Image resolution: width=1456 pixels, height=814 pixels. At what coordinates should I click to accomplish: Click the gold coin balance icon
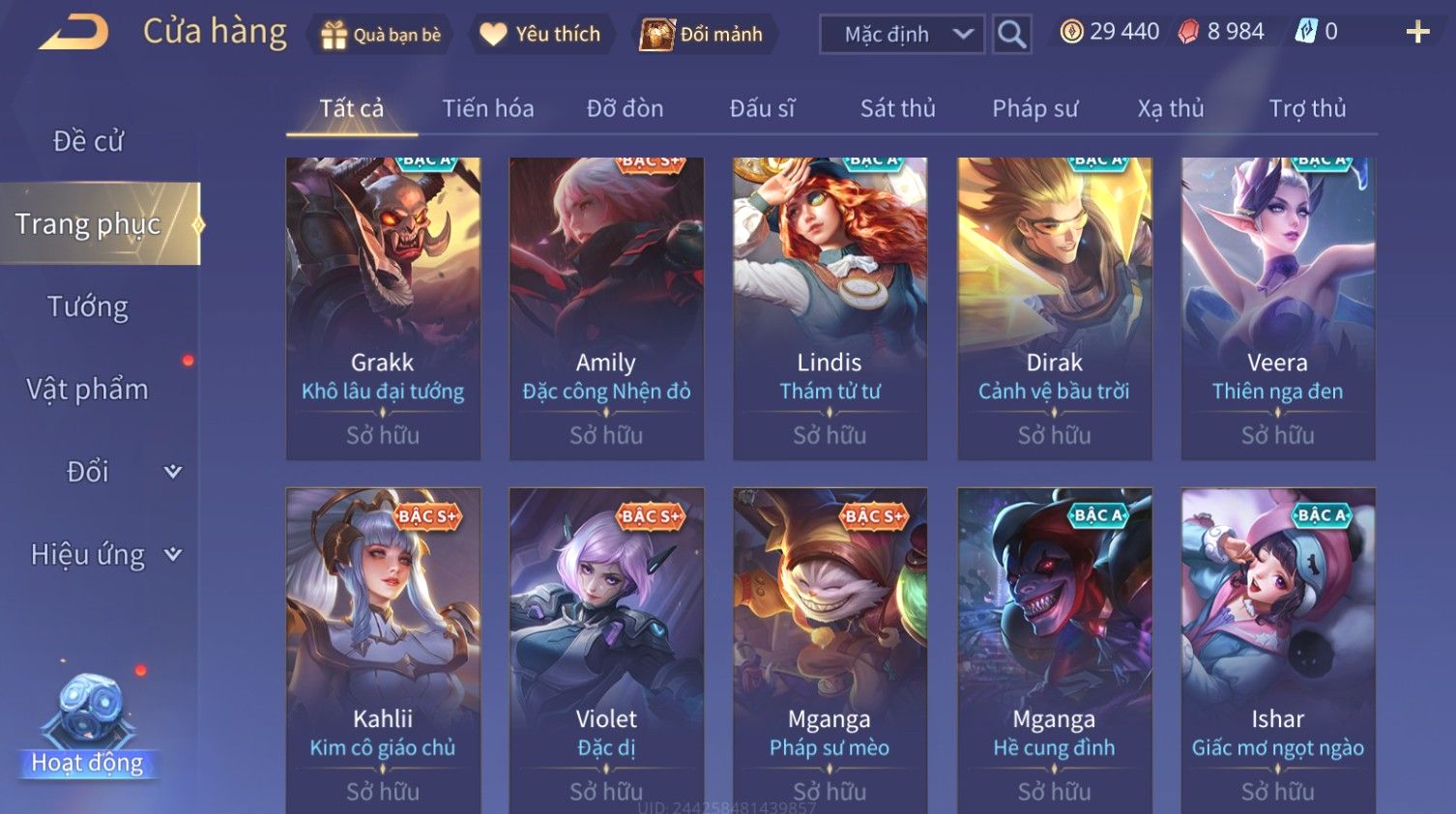tap(1071, 32)
